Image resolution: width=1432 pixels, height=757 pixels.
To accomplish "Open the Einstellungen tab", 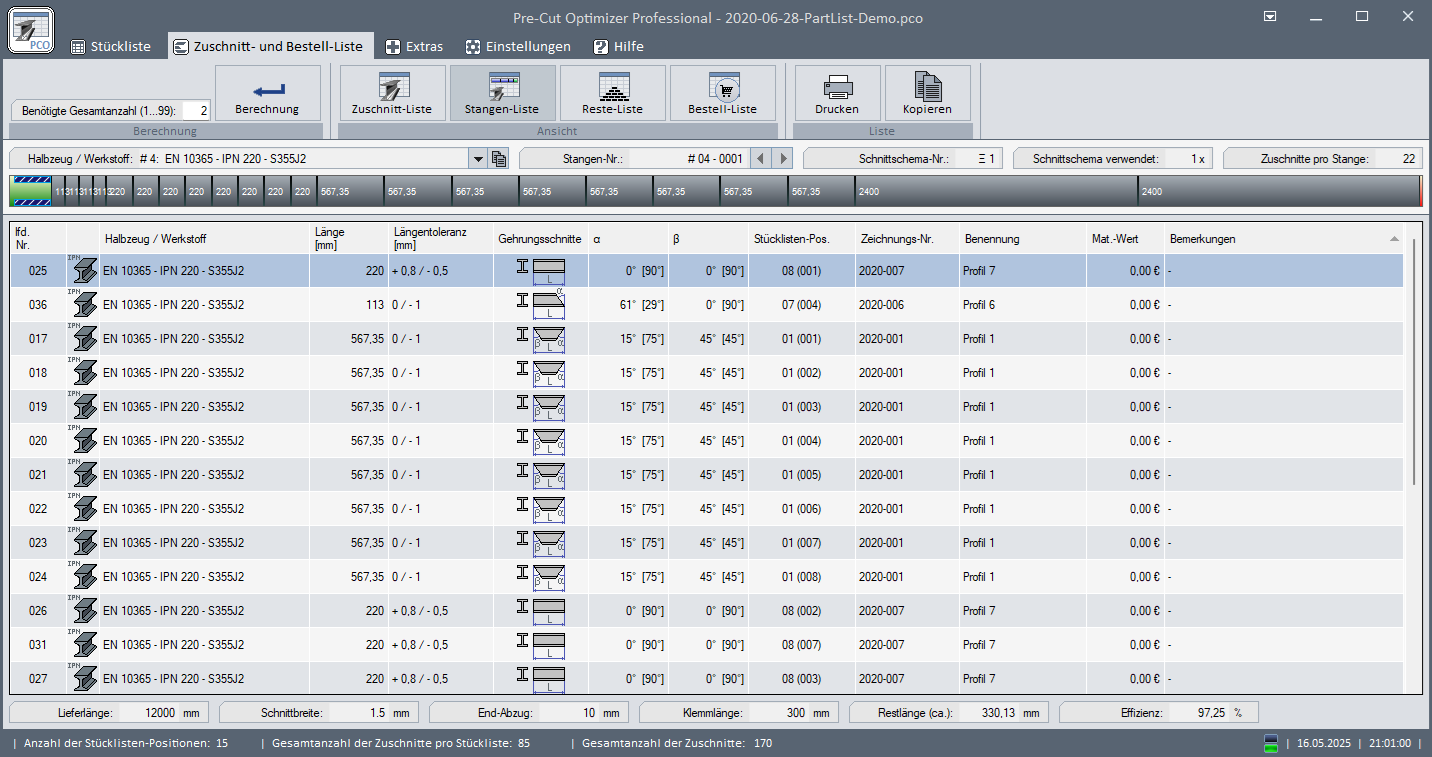I will (518, 47).
